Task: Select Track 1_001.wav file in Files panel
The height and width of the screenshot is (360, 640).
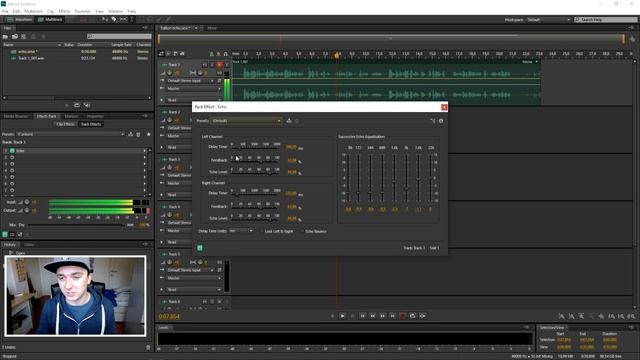Action: pos(31,58)
